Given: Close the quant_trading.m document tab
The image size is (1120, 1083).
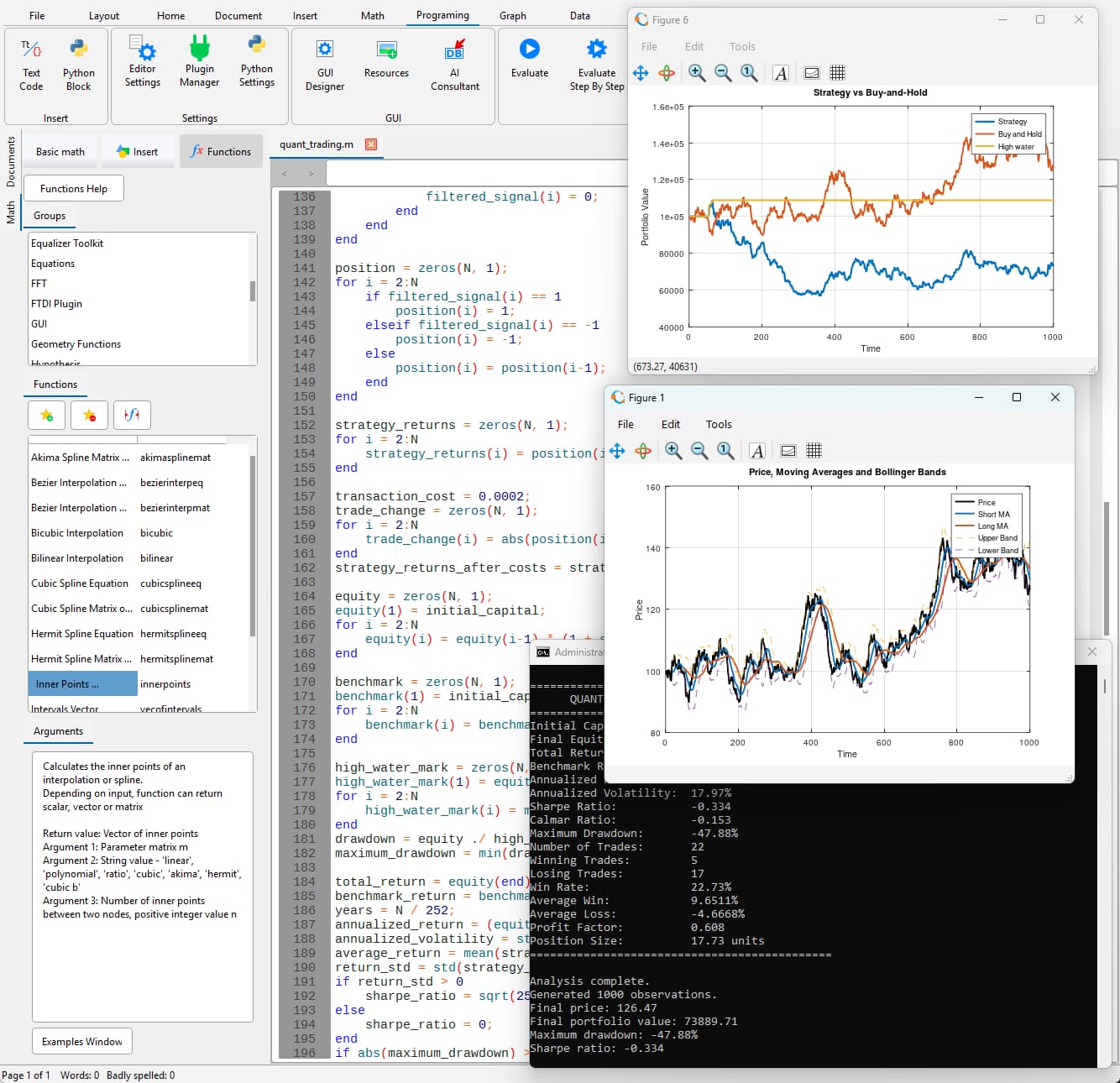Looking at the screenshot, I should pyautogui.click(x=371, y=144).
